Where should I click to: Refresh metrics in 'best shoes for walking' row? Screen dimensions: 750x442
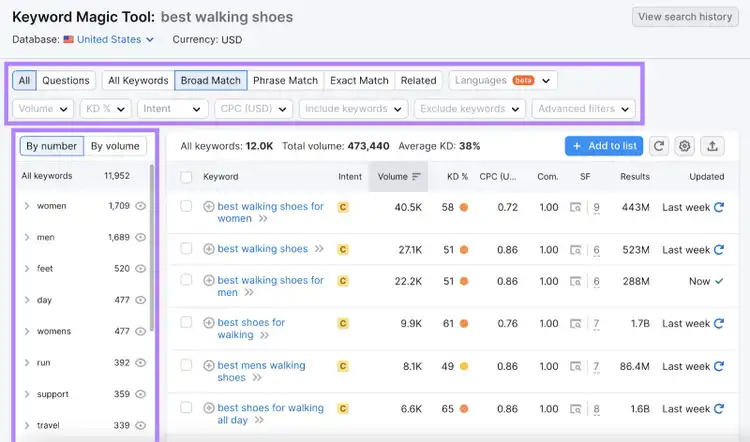(x=718, y=324)
